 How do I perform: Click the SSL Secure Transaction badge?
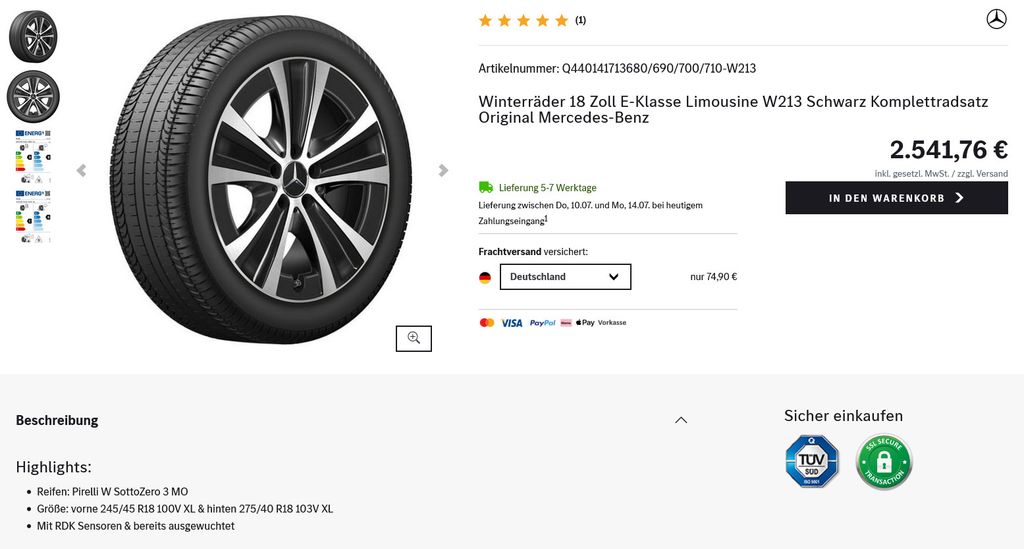tap(884, 461)
